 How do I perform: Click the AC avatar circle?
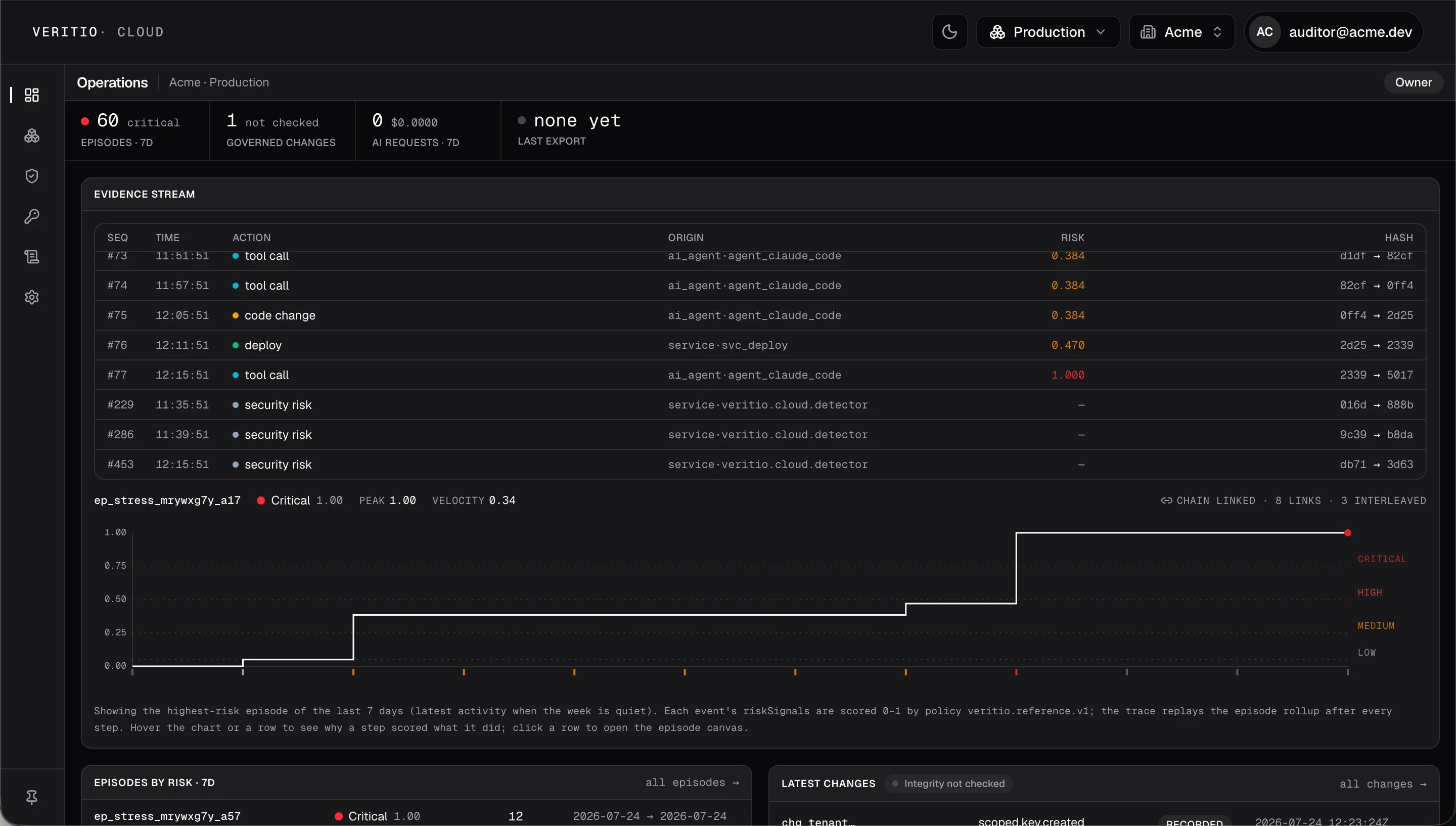click(1264, 32)
